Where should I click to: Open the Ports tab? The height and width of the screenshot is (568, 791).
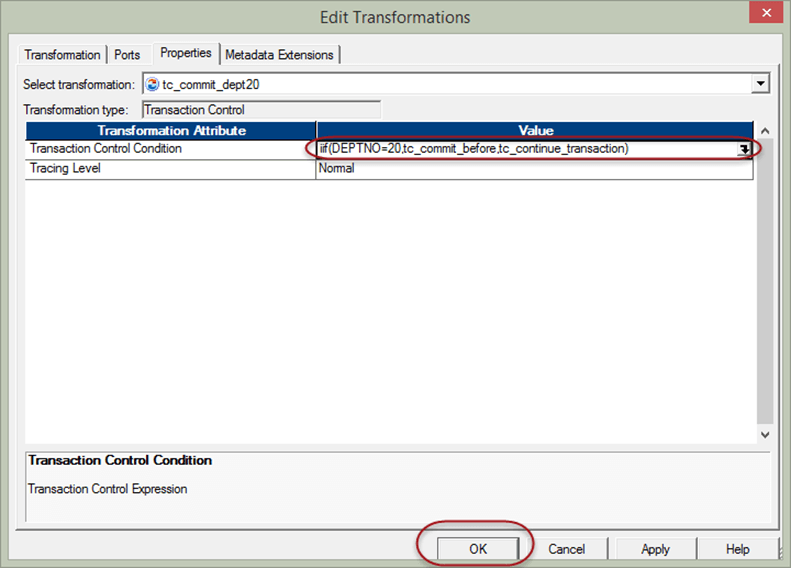[127, 54]
